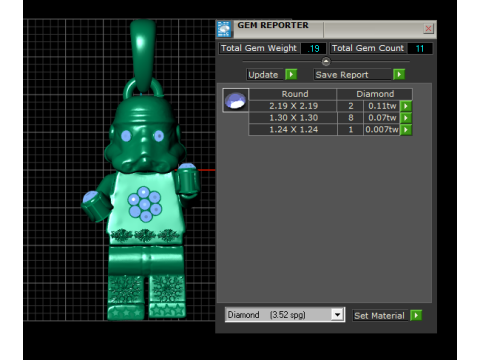Click quantity 2 in the gem table

pyautogui.click(x=351, y=106)
